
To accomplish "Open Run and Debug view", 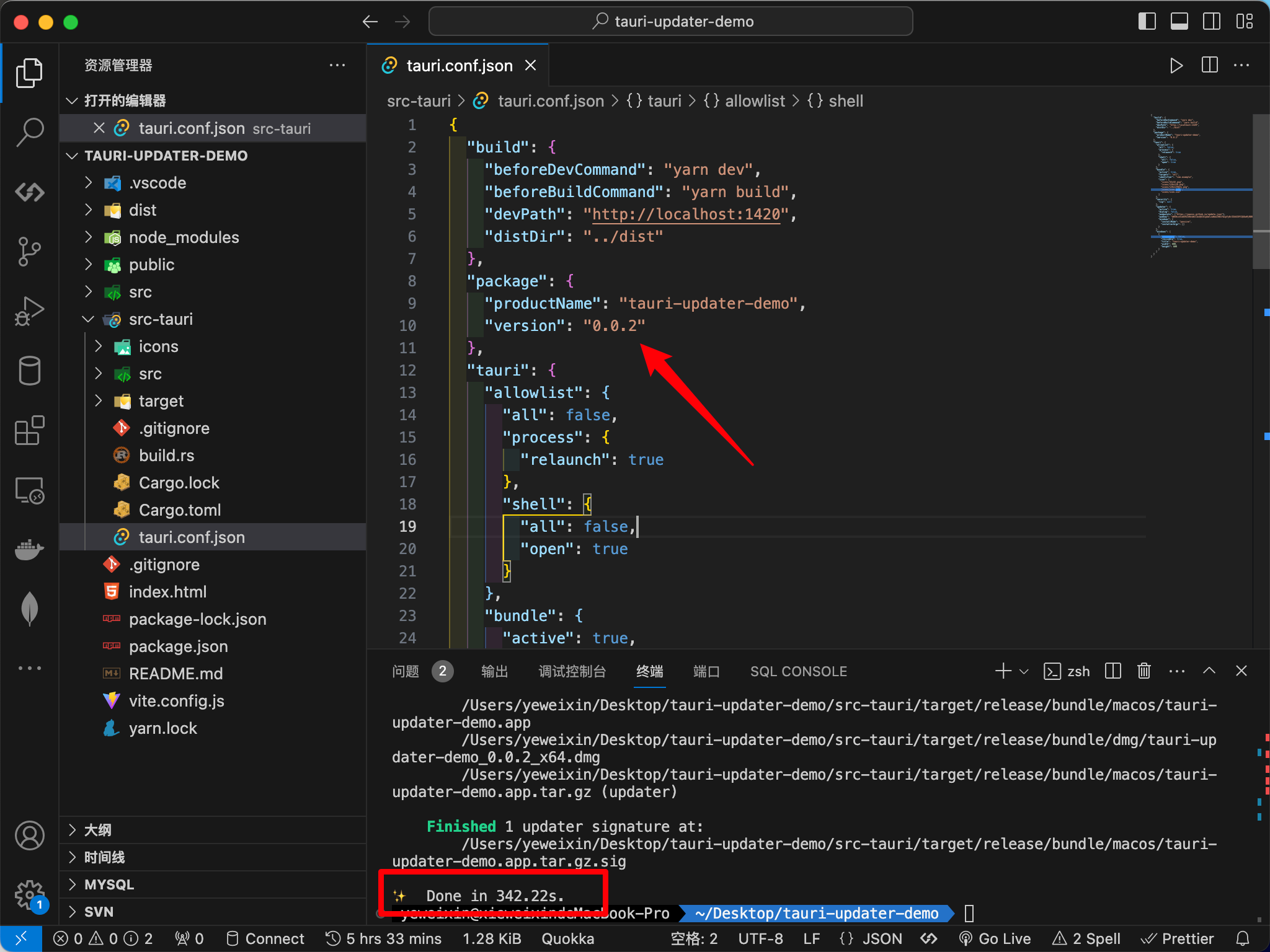I will [x=29, y=311].
